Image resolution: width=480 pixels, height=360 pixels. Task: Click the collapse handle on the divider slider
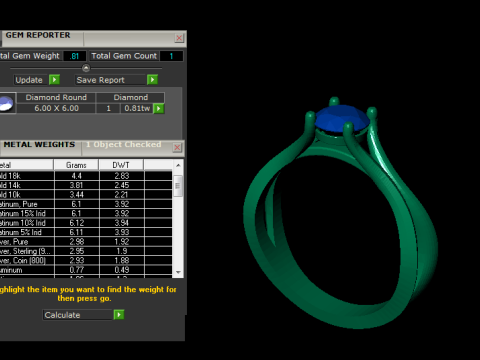(x=86, y=68)
